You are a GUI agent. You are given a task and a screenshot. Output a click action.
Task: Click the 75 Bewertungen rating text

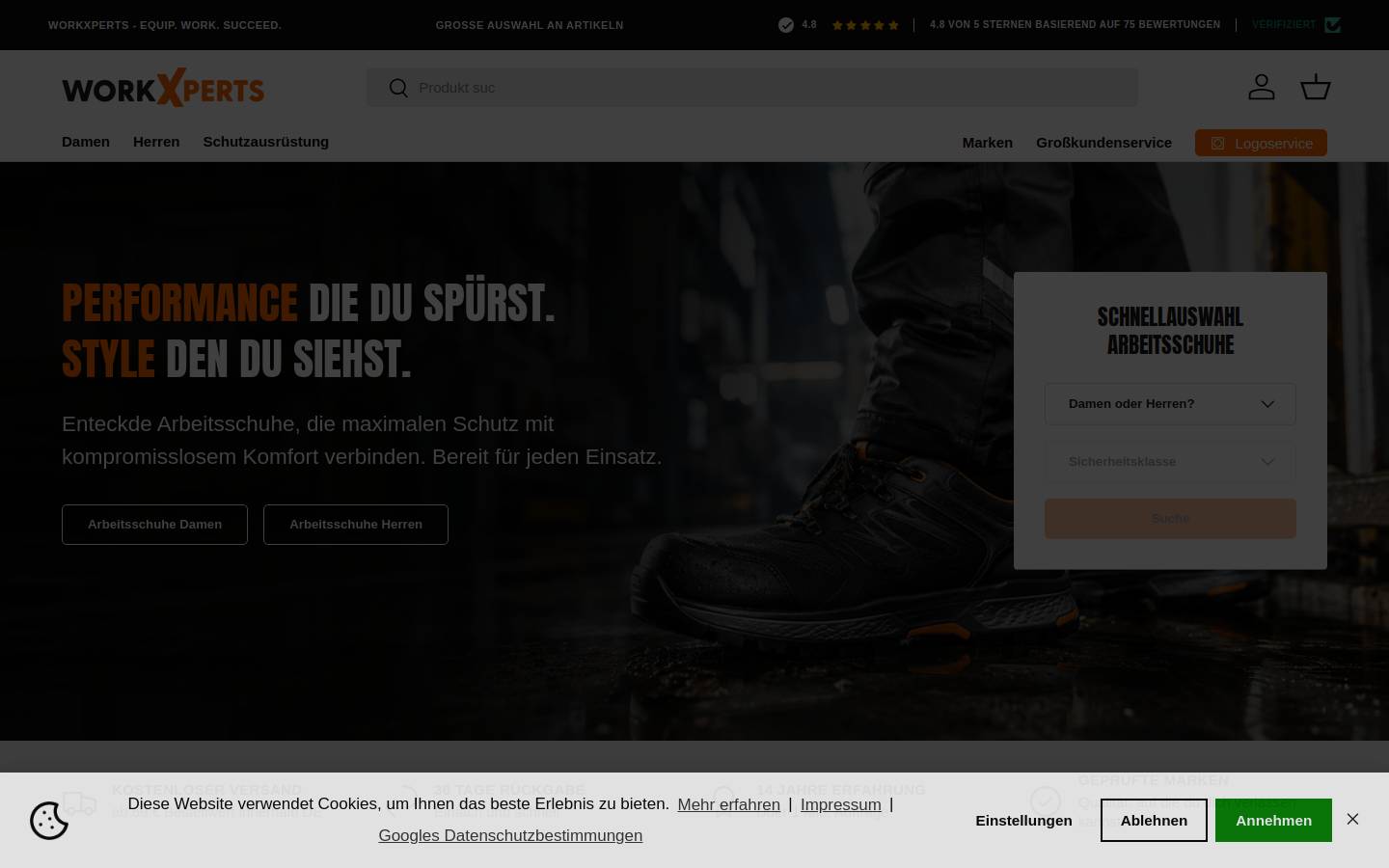[1075, 25]
